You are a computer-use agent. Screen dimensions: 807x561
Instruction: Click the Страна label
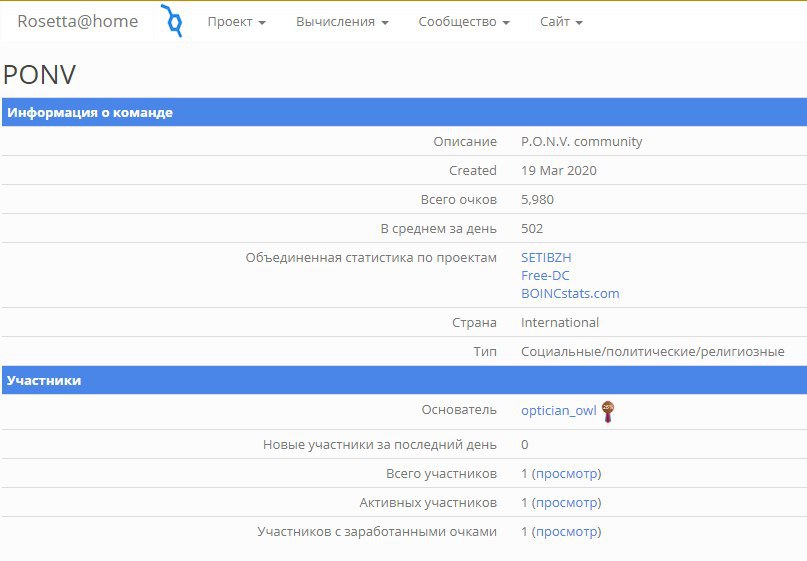point(475,323)
